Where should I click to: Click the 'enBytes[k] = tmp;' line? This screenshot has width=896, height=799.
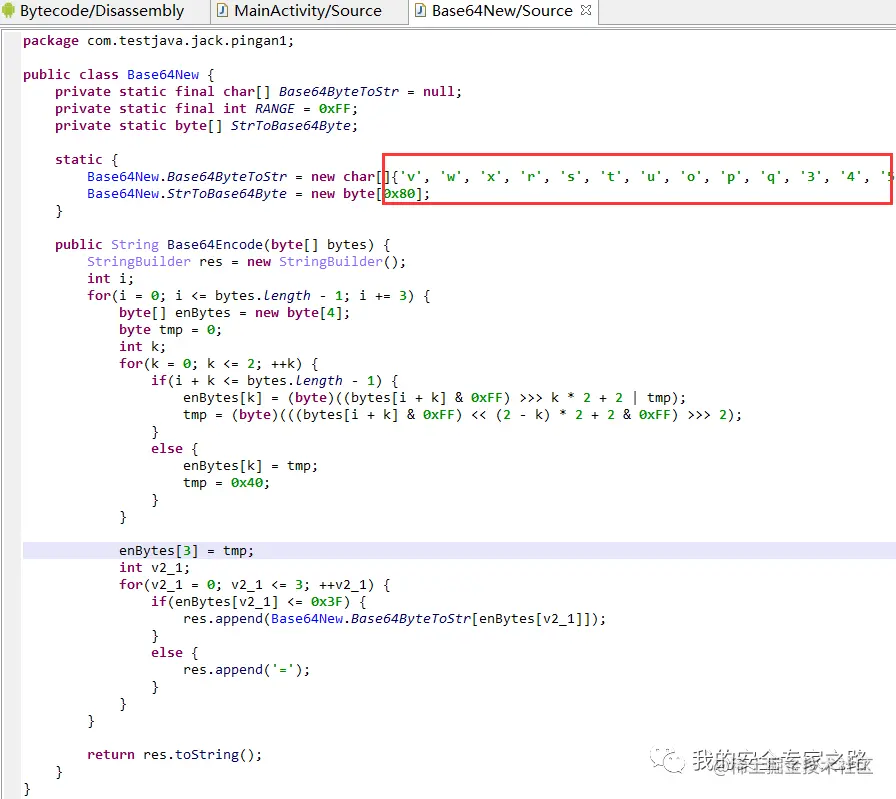click(x=250, y=466)
